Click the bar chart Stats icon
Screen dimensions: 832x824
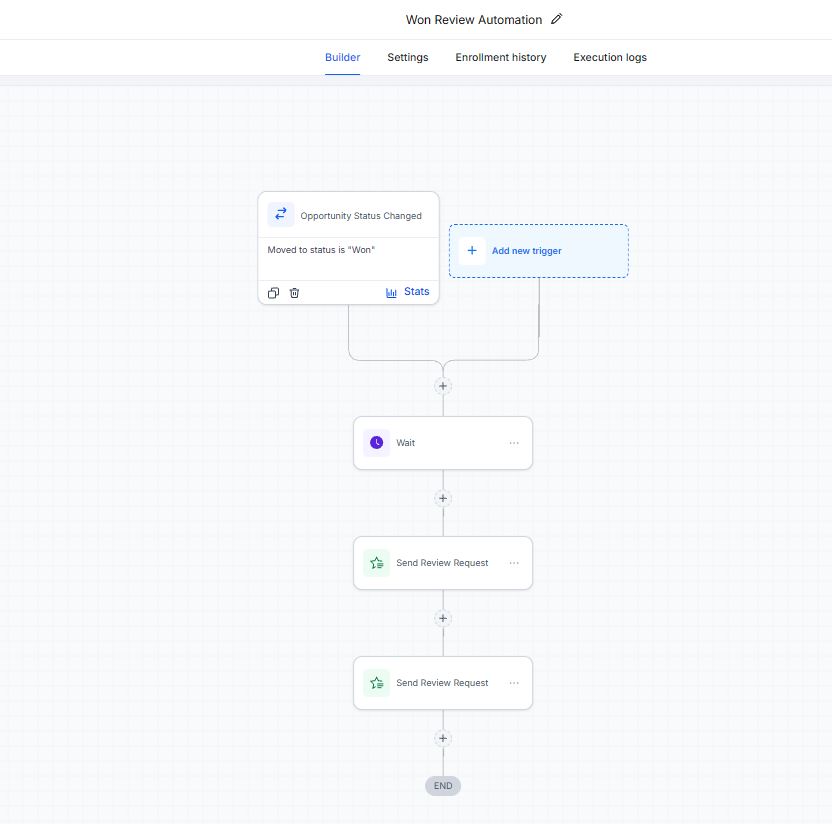pyautogui.click(x=391, y=292)
